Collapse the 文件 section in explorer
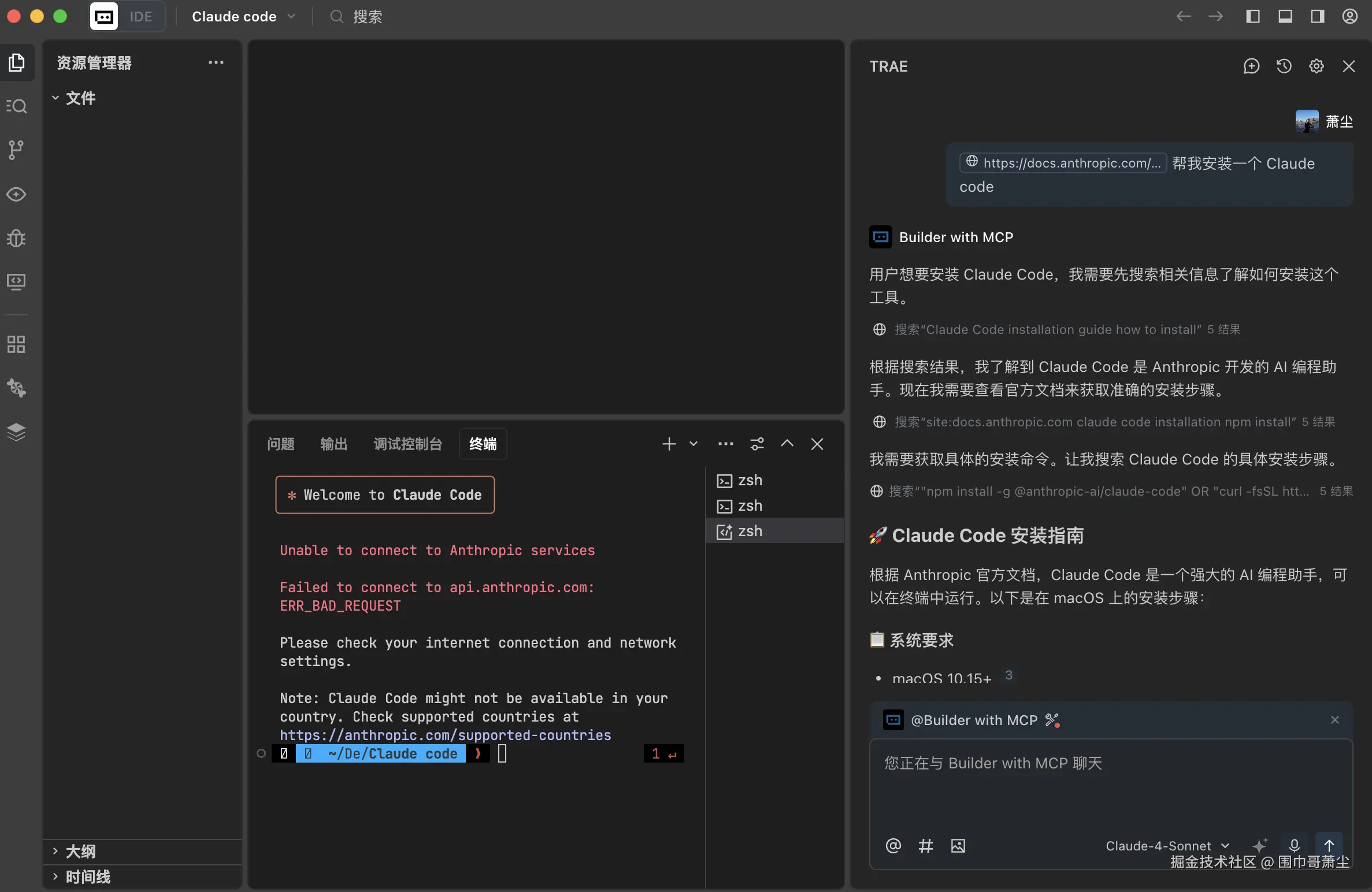This screenshot has height=892, width=1372. point(55,98)
